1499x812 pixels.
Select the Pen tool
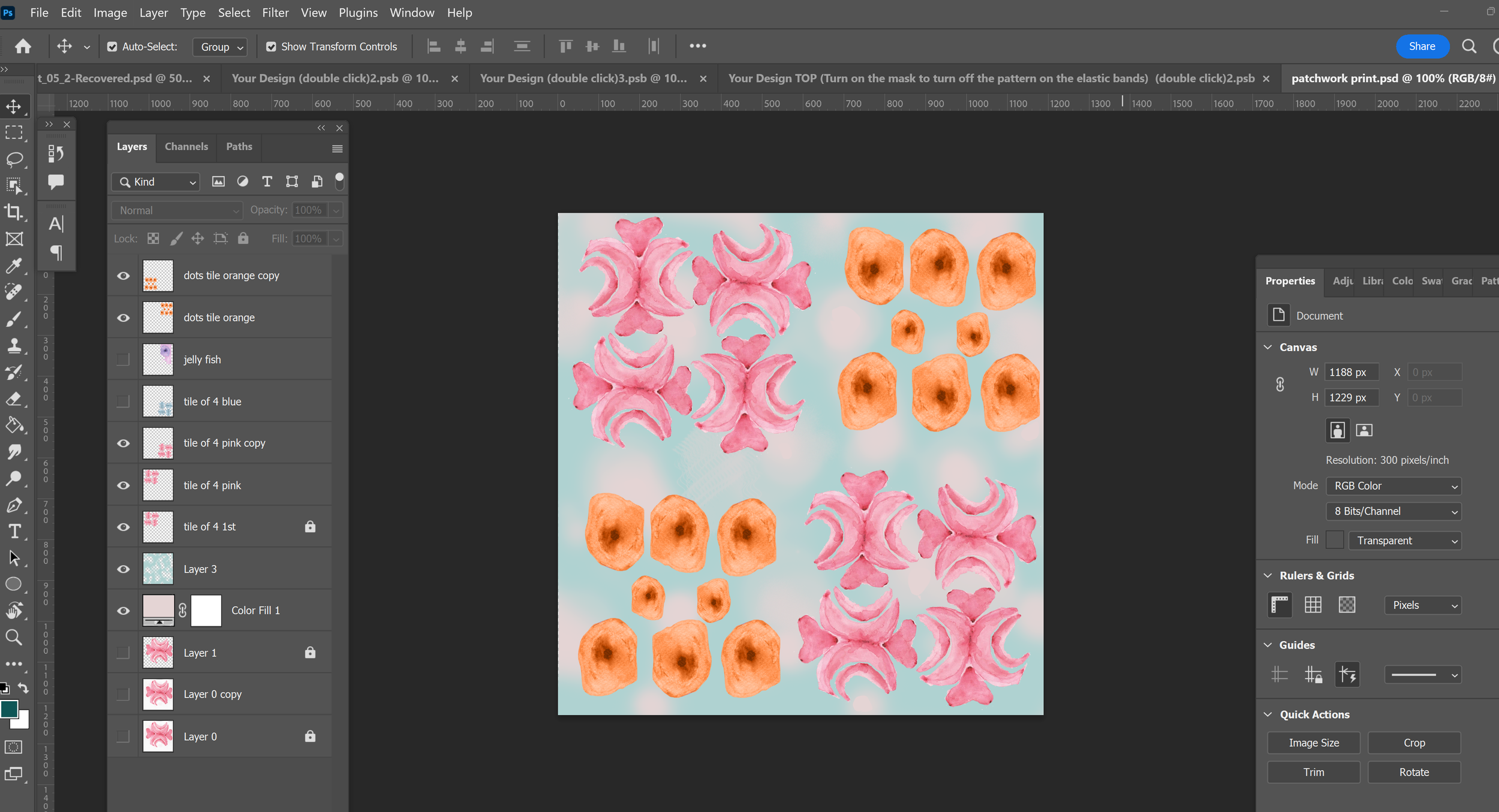point(14,505)
